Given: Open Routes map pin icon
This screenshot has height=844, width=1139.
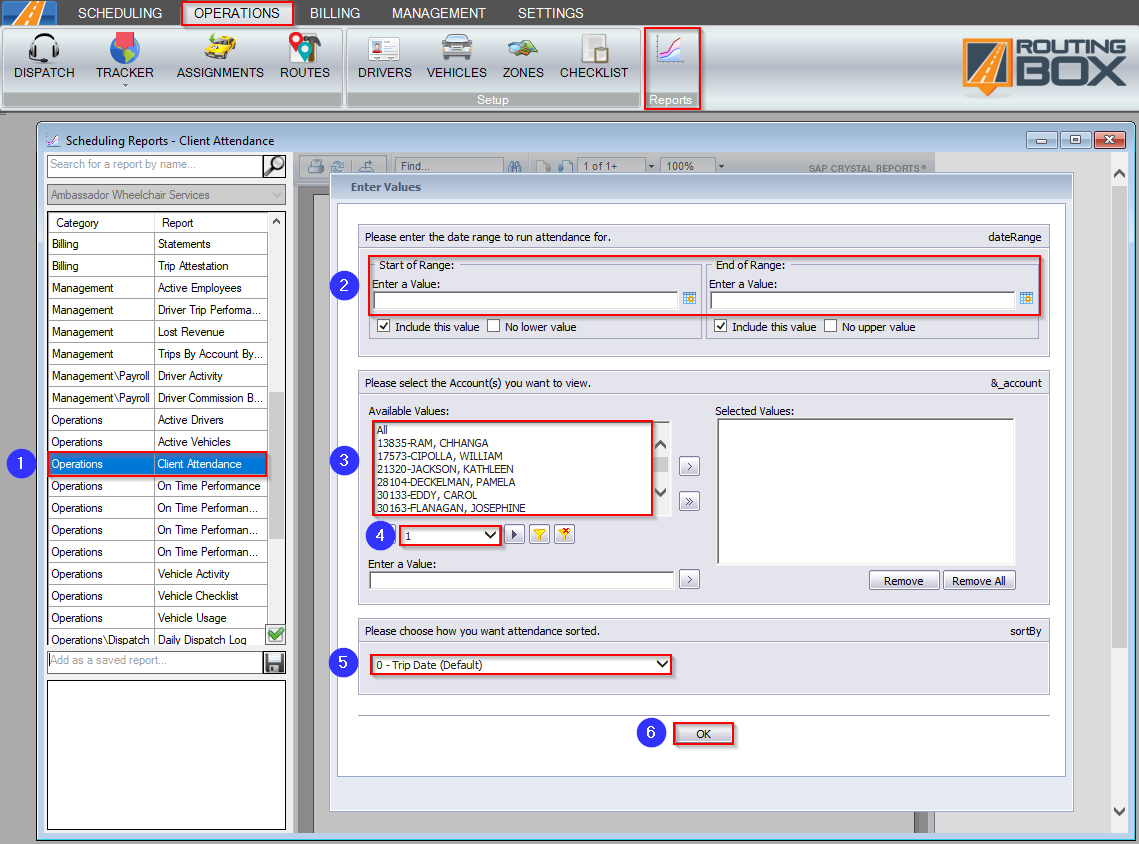Looking at the screenshot, I should pos(304,50).
